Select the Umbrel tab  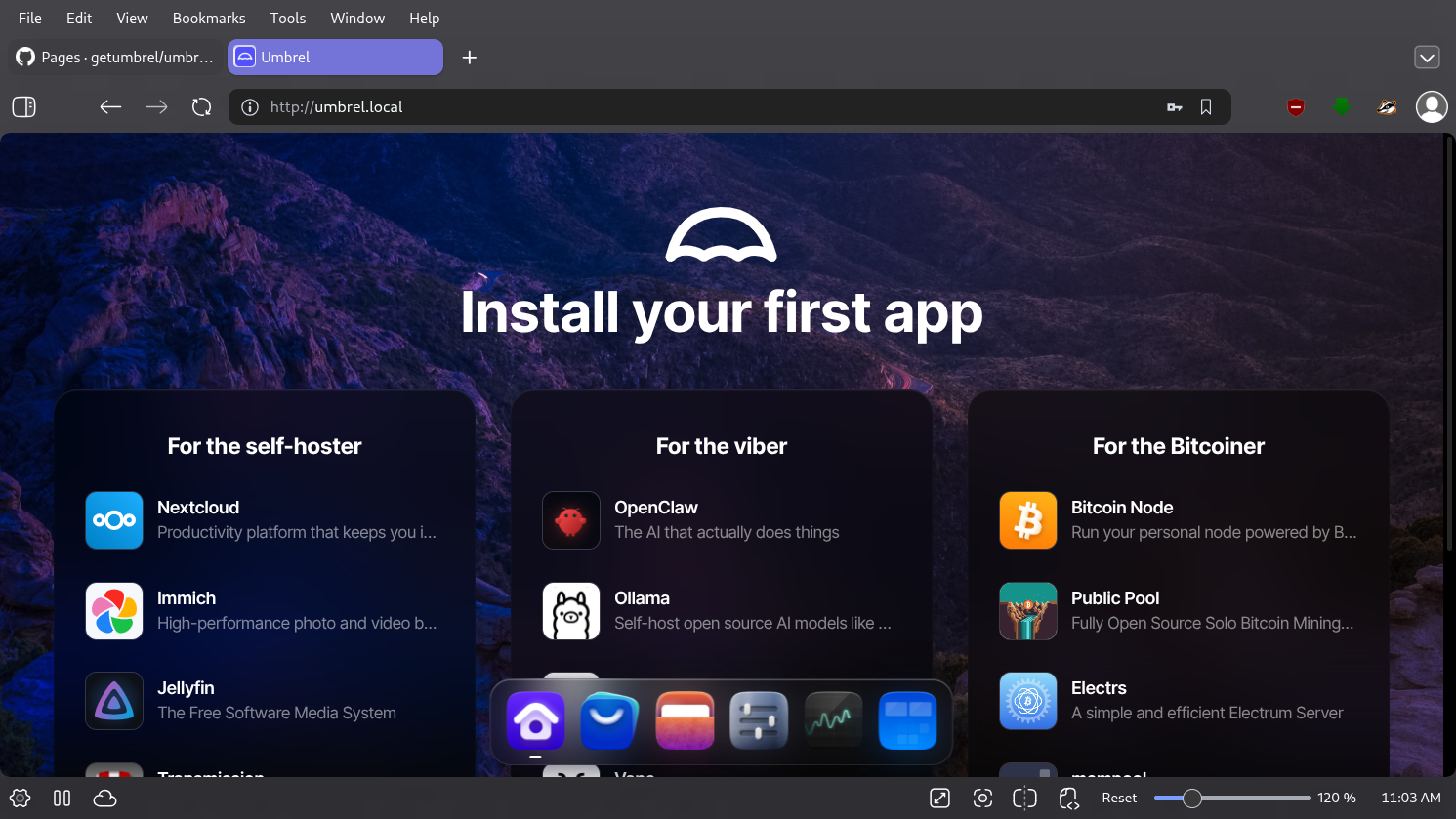point(335,57)
